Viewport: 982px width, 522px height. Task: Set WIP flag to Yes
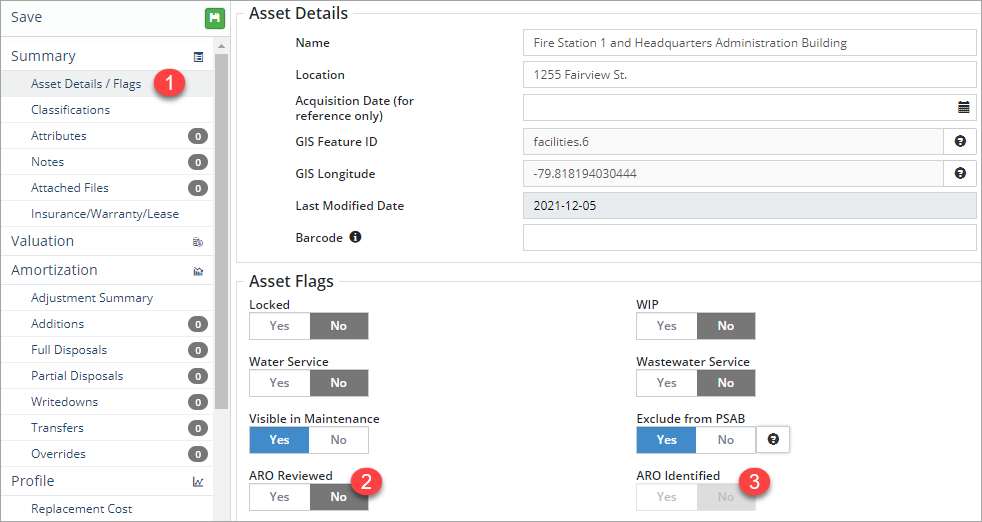[667, 326]
